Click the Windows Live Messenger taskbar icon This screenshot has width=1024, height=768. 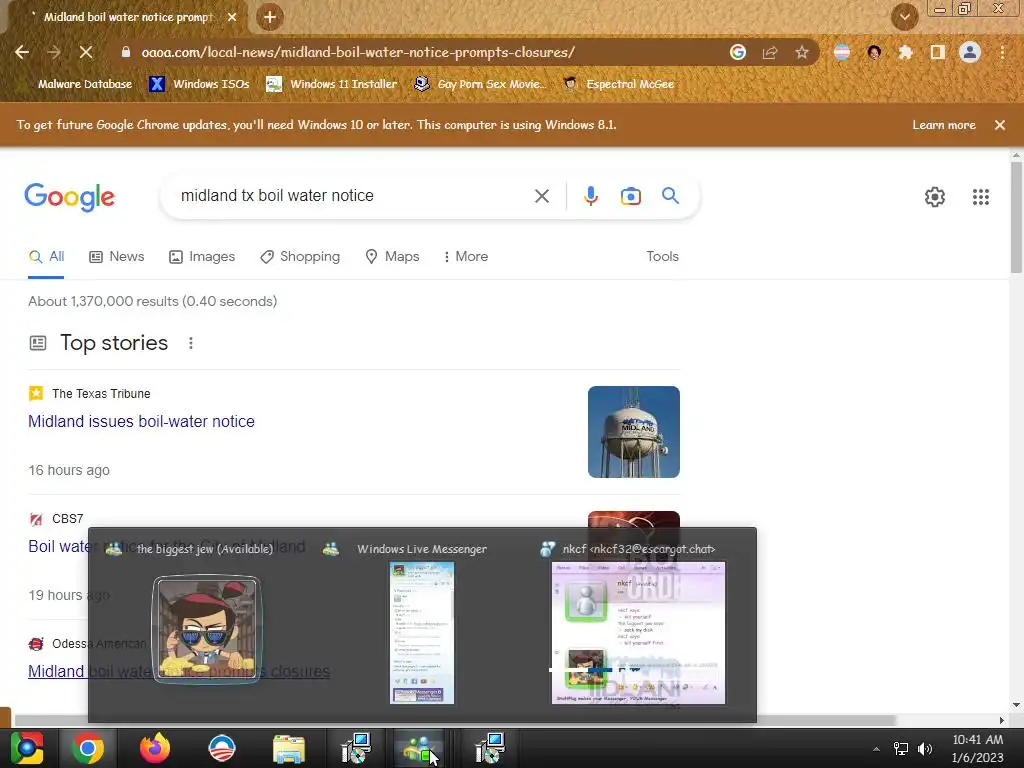click(419, 748)
